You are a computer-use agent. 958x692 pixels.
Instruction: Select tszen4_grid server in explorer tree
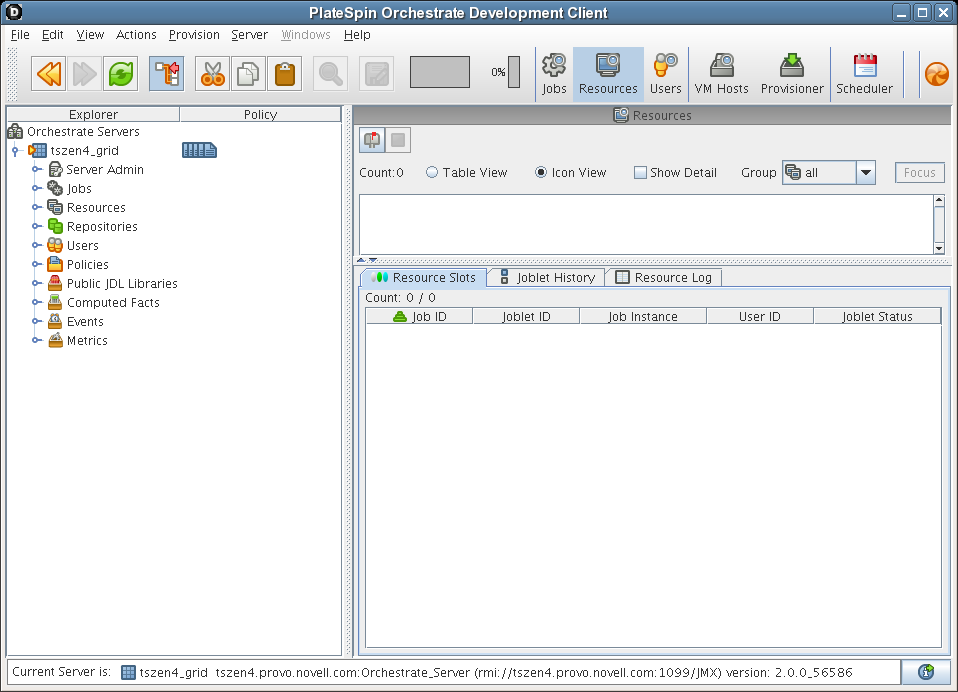click(x=84, y=150)
